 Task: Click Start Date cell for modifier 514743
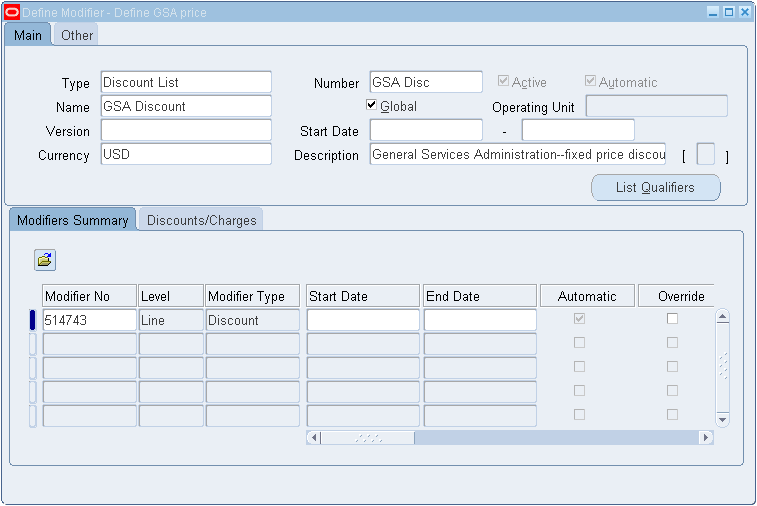[x=363, y=320]
